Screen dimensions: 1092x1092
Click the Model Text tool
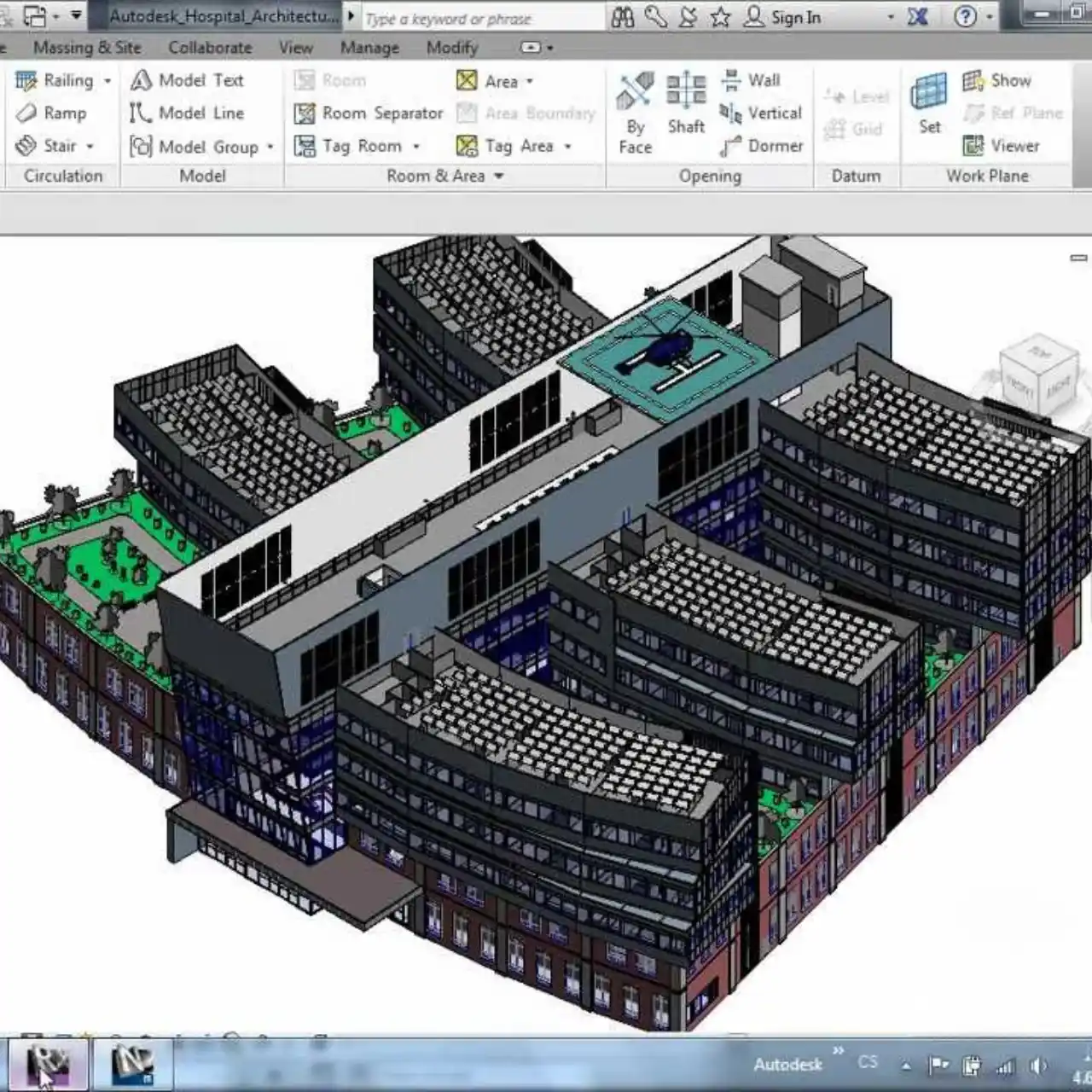coord(188,80)
